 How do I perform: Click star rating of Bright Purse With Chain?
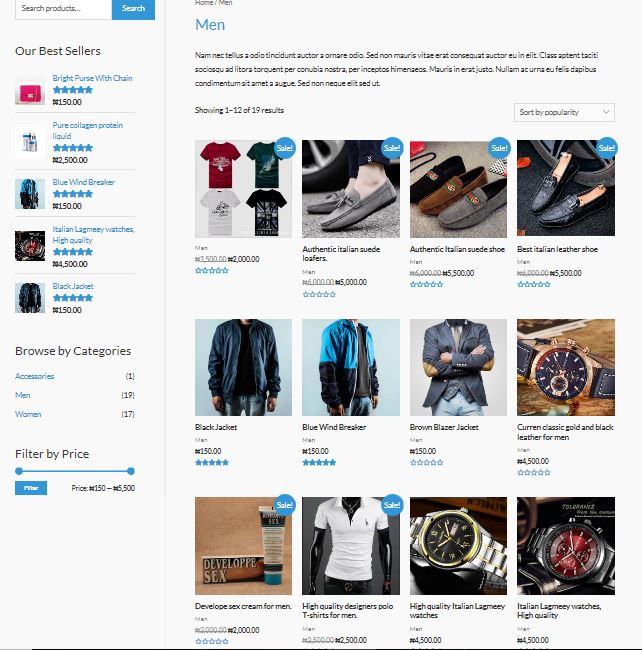click(x=73, y=90)
